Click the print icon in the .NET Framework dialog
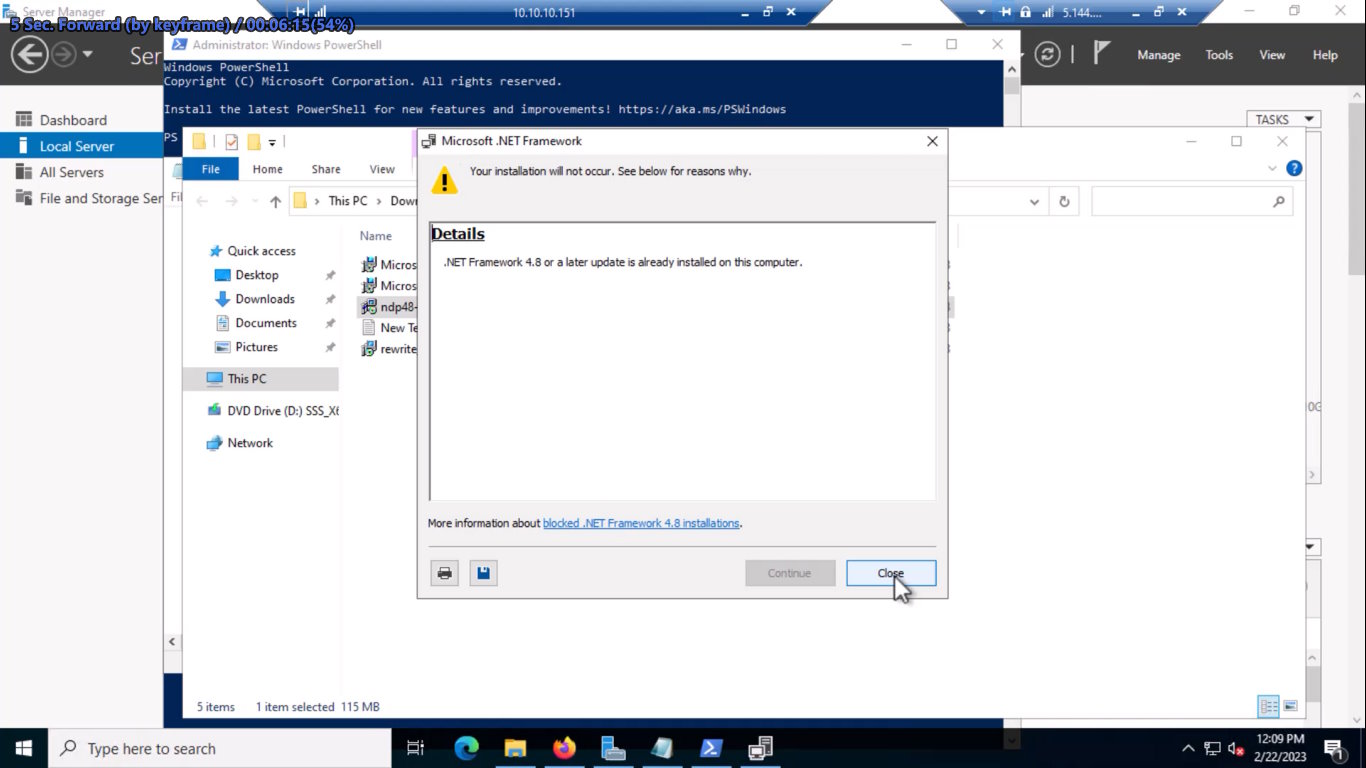Screen dimensions: 1366x768 [444, 572]
